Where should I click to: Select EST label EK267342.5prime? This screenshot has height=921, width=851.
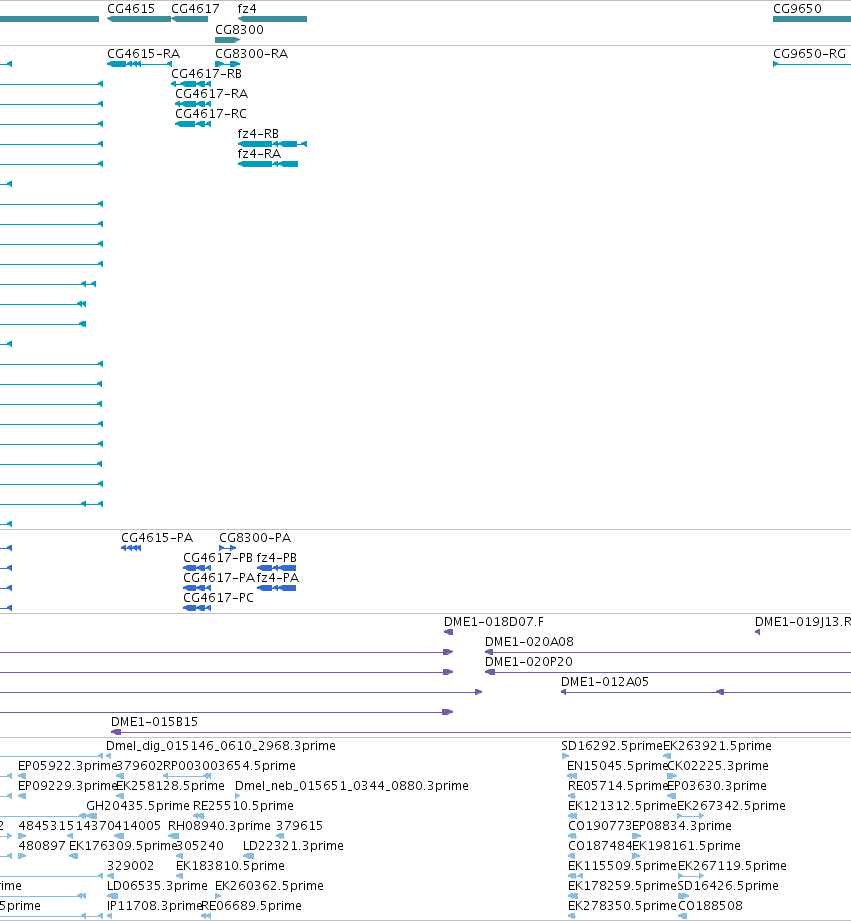[731, 806]
